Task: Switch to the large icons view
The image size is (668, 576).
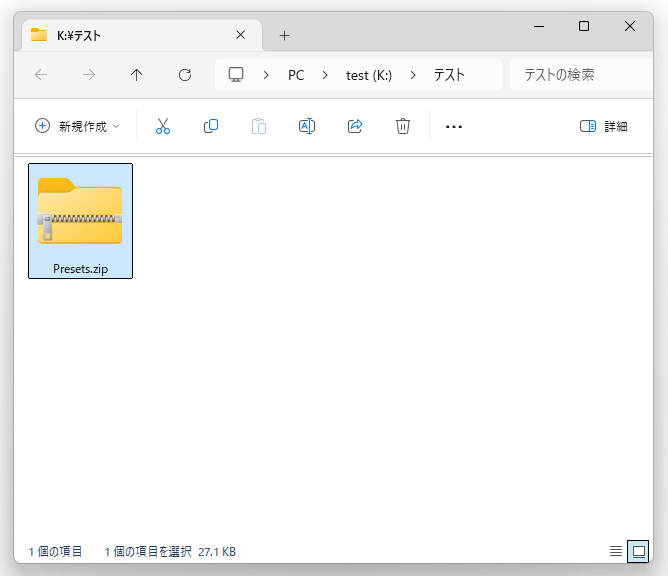Action: pos(638,551)
